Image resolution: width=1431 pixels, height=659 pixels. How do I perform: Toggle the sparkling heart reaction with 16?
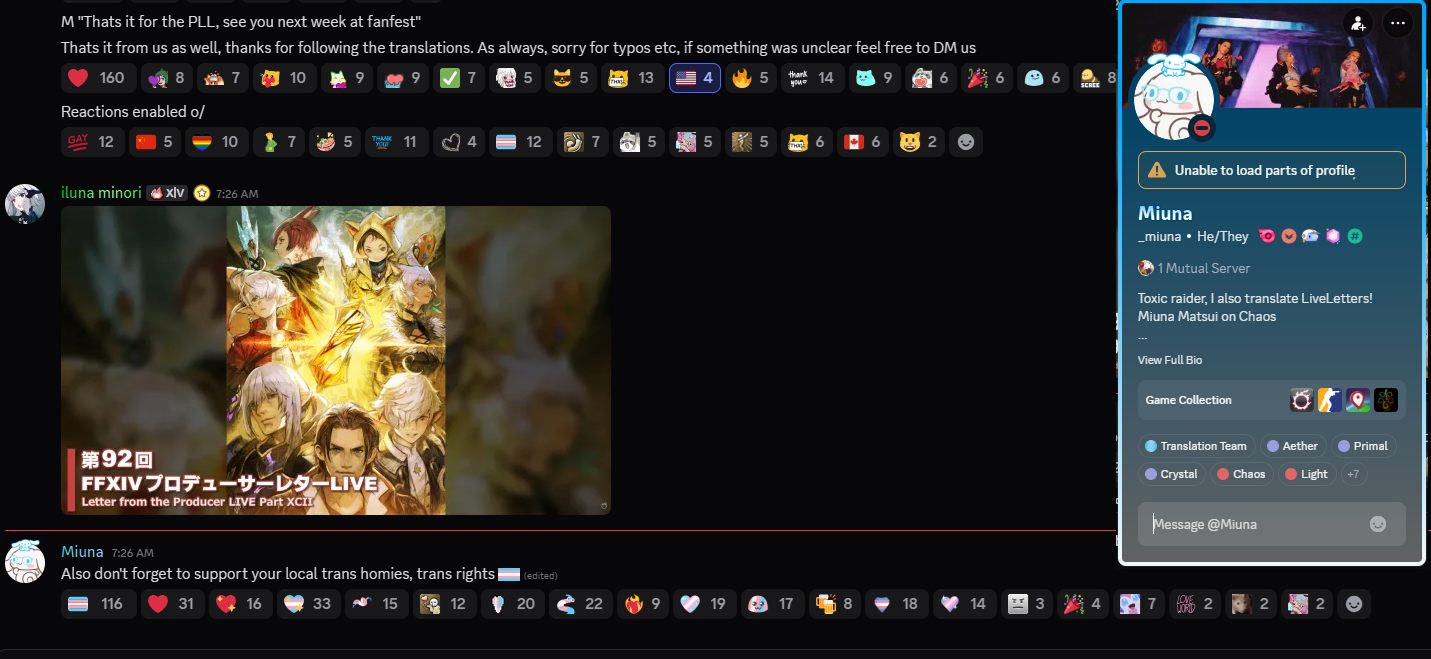tap(241, 604)
